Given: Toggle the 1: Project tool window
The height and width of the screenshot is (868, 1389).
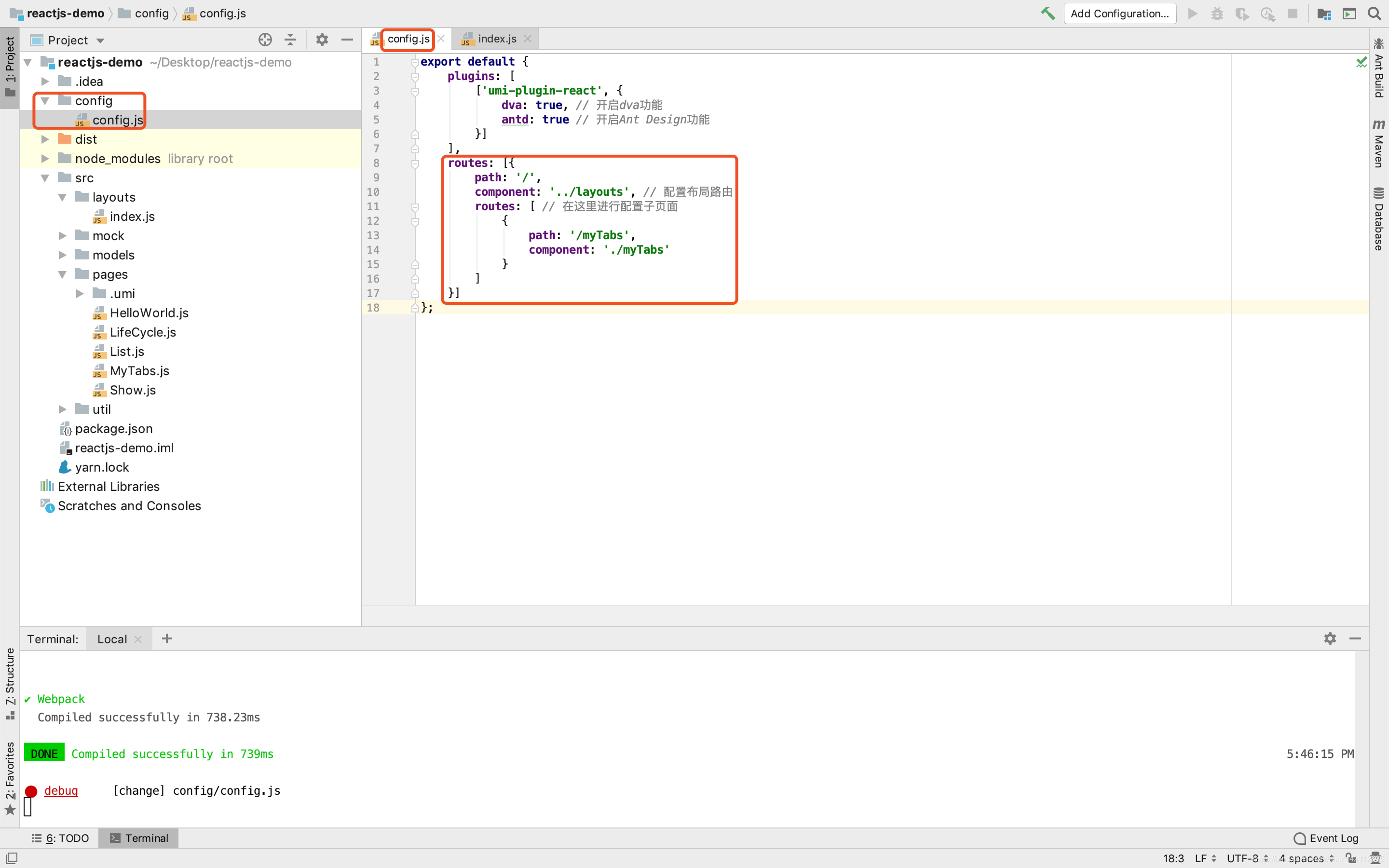Looking at the screenshot, I should pyautogui.click(x=10, y=67).
